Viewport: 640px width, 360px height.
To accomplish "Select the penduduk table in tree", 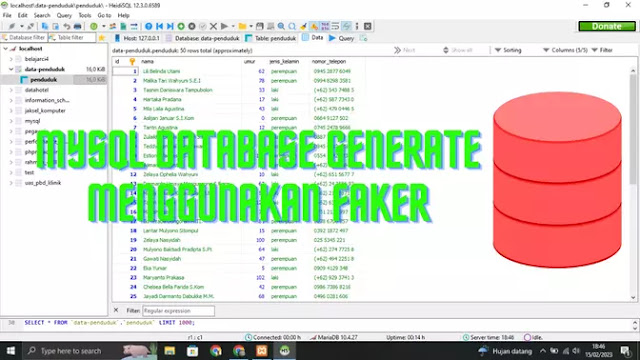I will 43,80.
